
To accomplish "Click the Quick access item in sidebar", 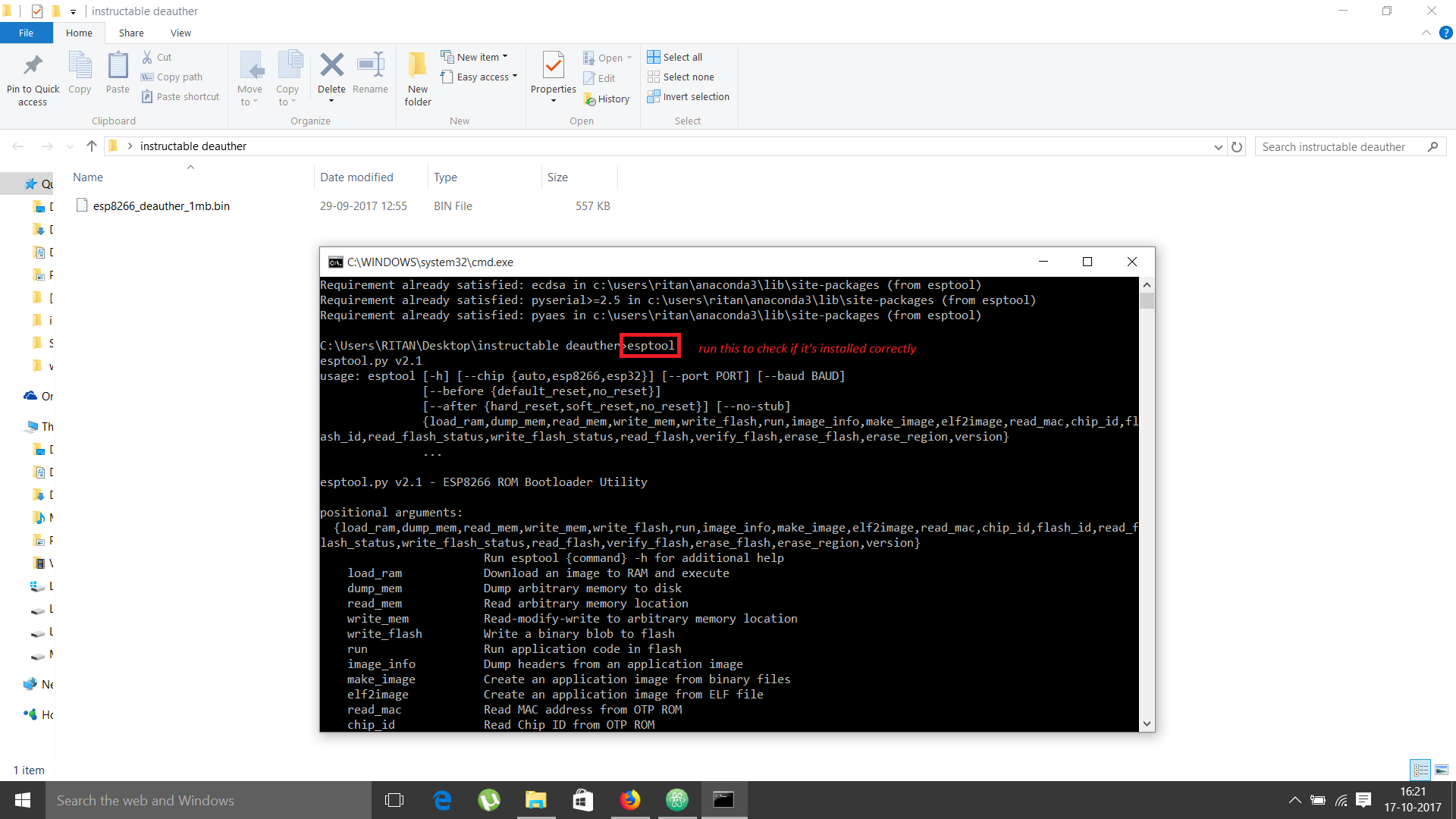I will (x=38, y=184).
